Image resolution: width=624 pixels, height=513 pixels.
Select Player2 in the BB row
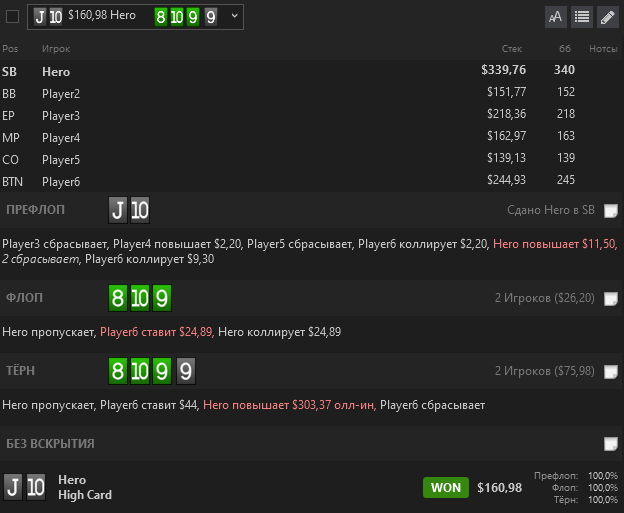(61, 94)
